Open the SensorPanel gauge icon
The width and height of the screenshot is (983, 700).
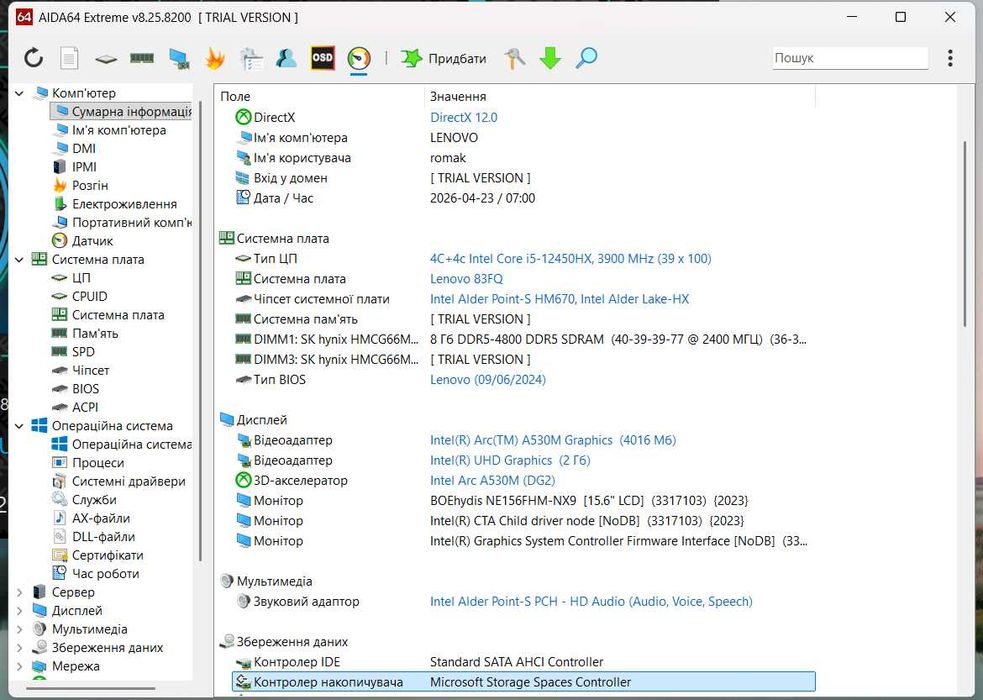pos(359,58)
